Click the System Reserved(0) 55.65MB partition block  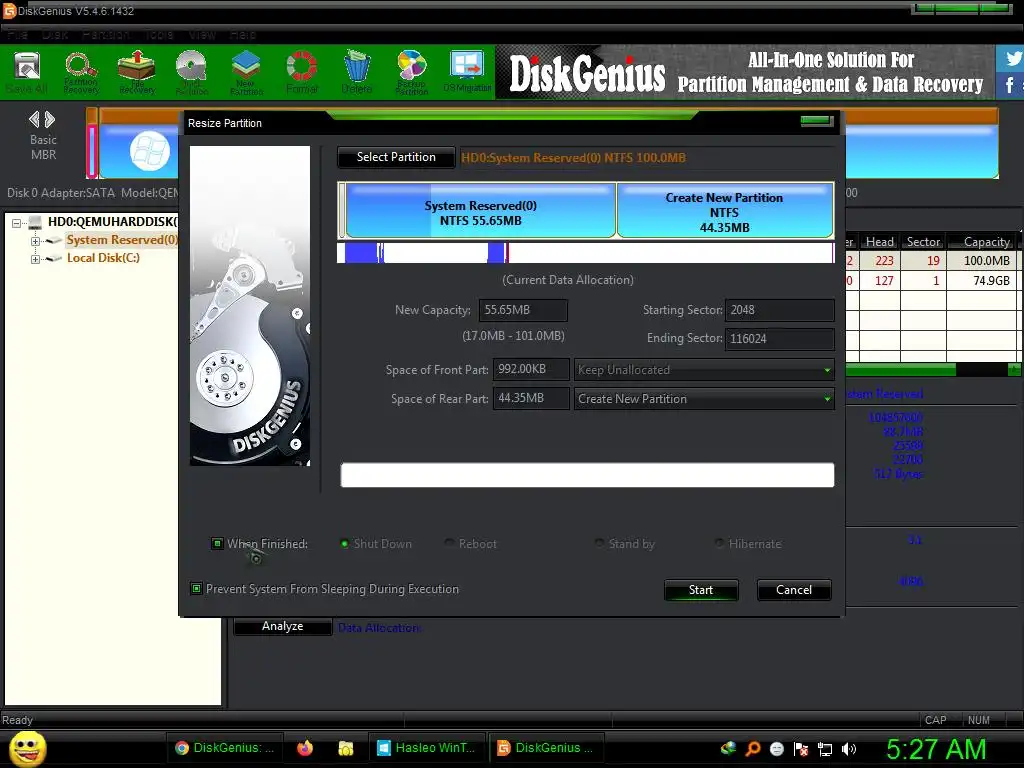(x=481, y=210)
